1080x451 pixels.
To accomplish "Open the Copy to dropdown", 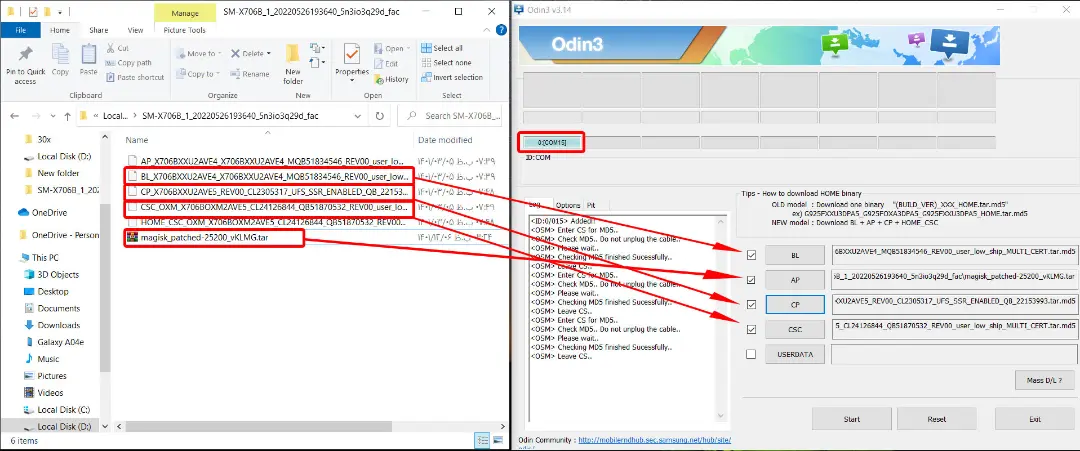I will (197, 74).
